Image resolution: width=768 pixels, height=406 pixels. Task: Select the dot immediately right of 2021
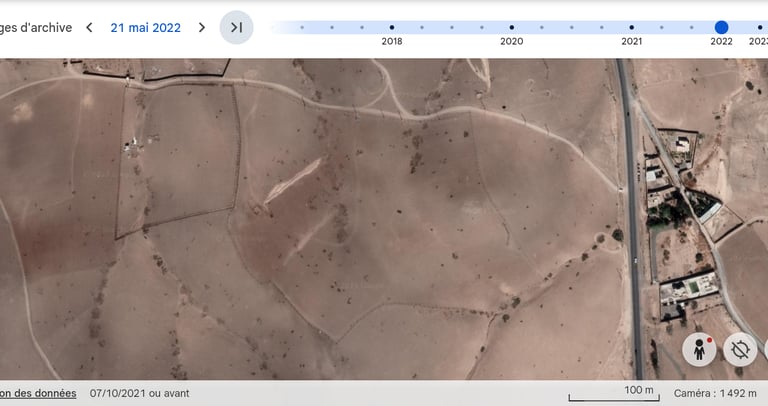coord(662,27)
